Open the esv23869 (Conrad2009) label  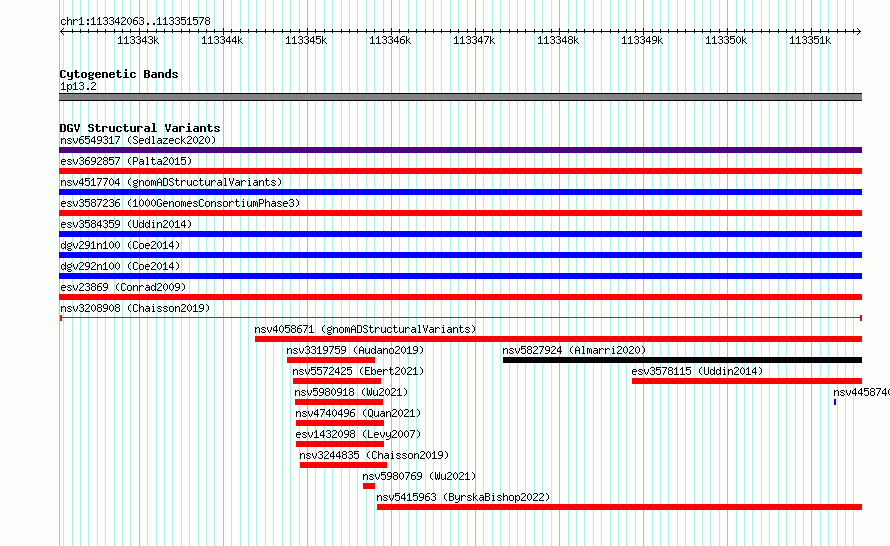pyautogui.click(x=123, y=287)
